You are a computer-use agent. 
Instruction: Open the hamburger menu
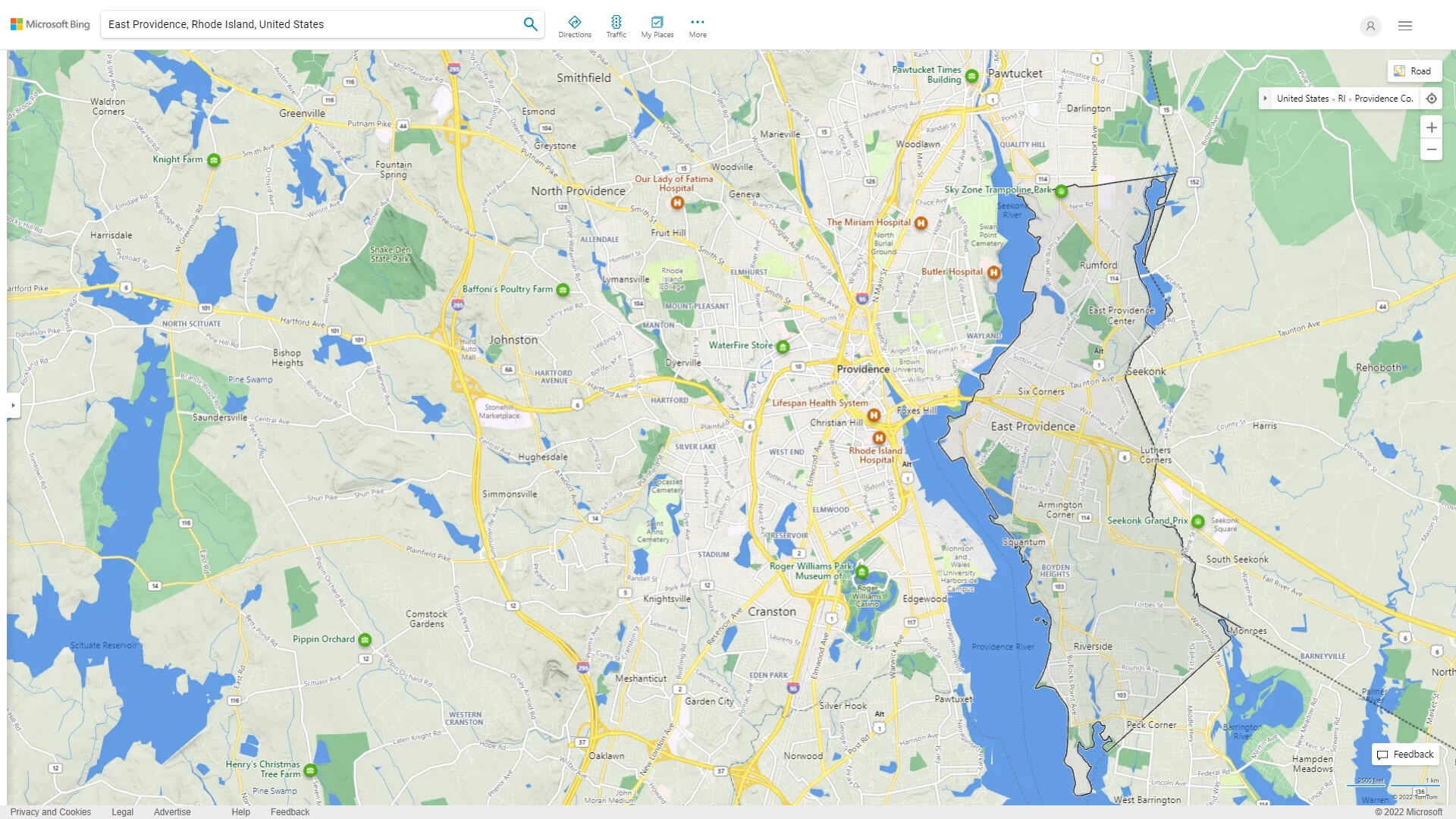(1404, 26)
